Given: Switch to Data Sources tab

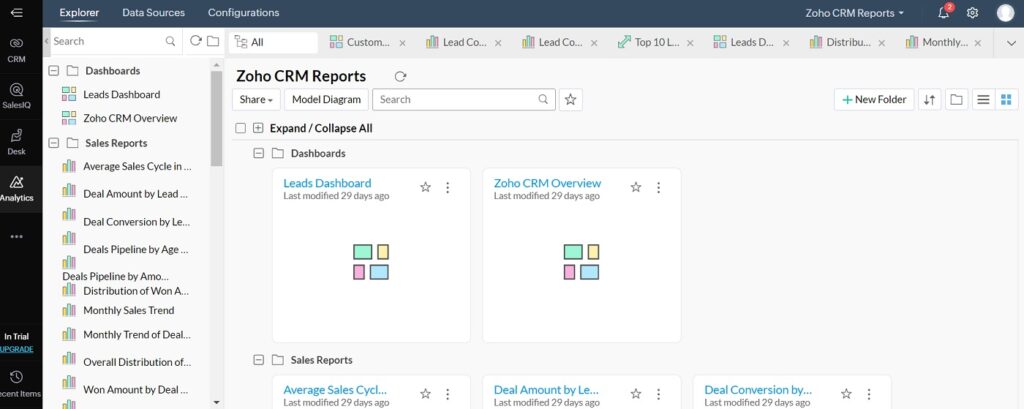Looking at the screenshot, I should (x=153, y=12).
